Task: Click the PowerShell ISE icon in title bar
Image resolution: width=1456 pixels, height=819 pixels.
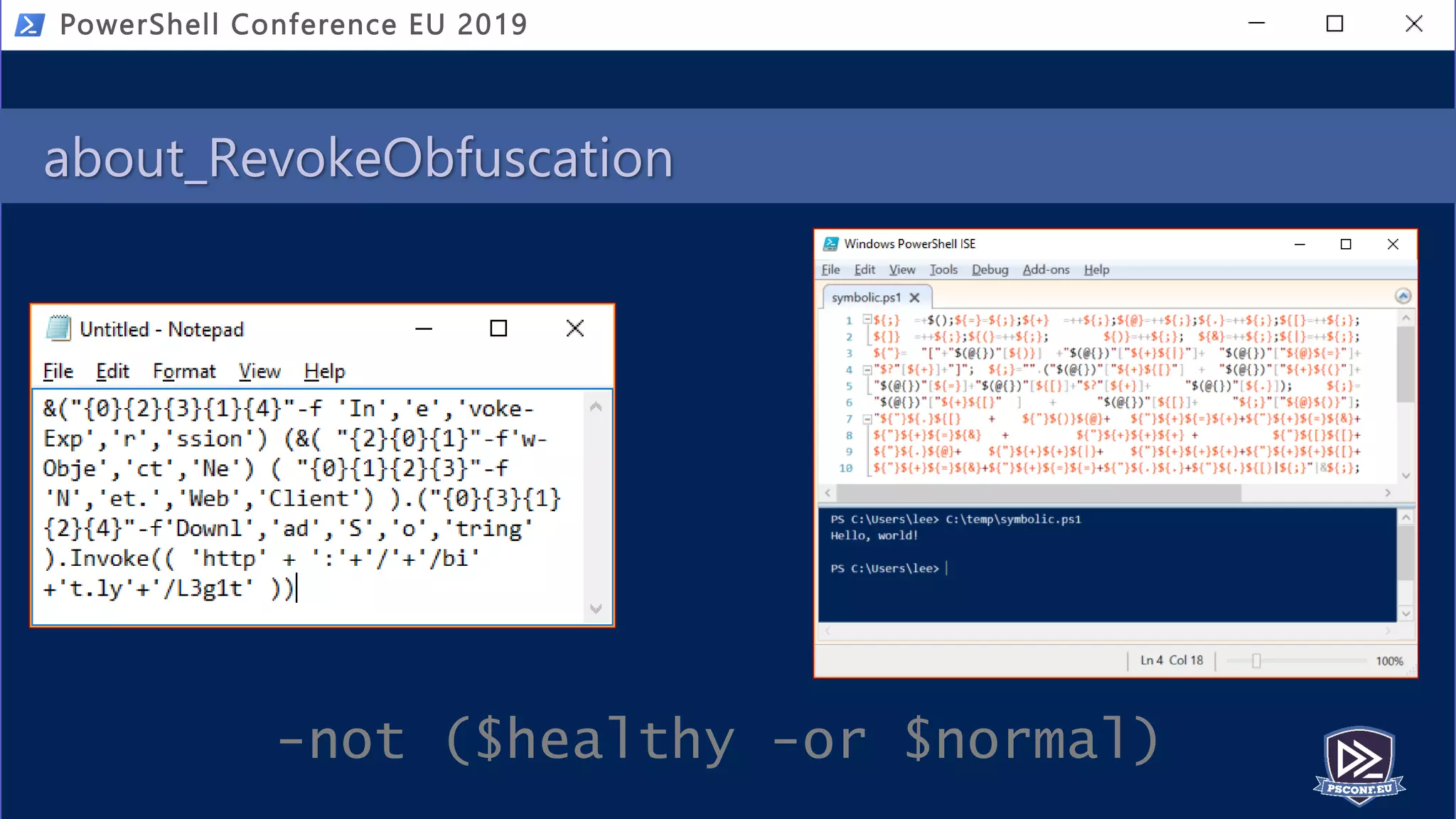Action: click(x=830, y=244)
